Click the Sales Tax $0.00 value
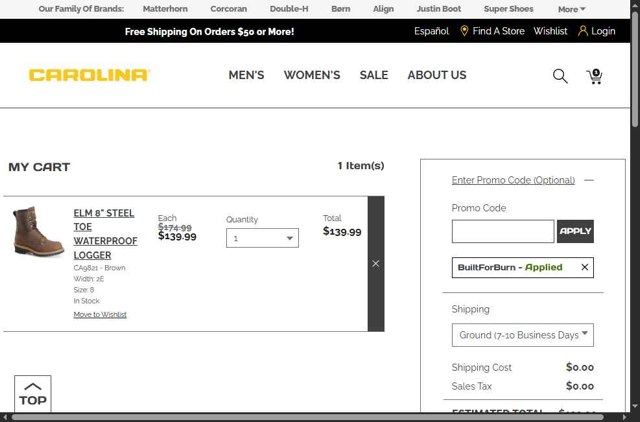The width and height of the screenshot is (640, 422). (580, 386)
